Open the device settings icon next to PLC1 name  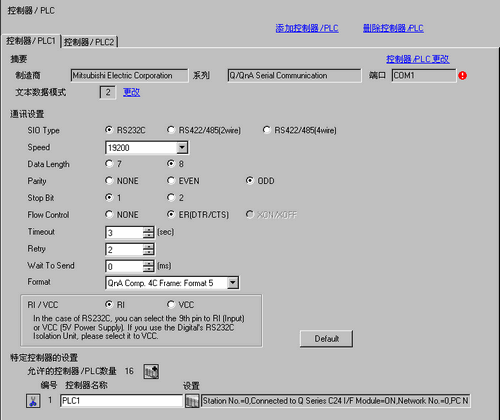click(x=192, y=401)
